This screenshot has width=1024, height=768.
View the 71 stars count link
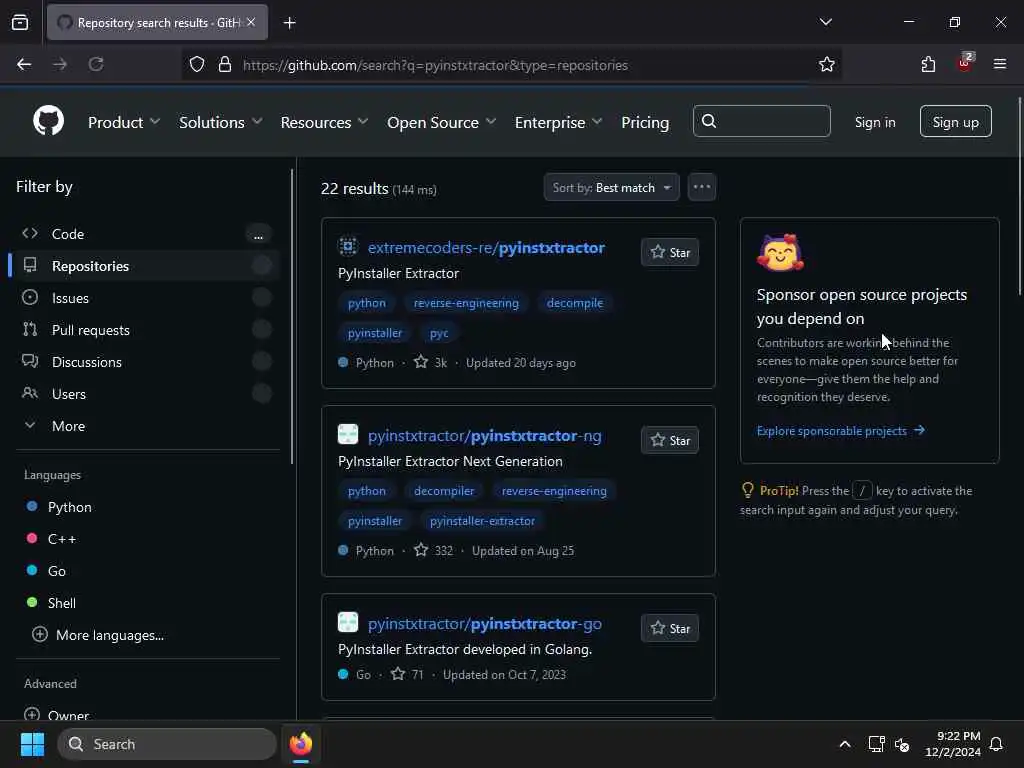[408, 675]
